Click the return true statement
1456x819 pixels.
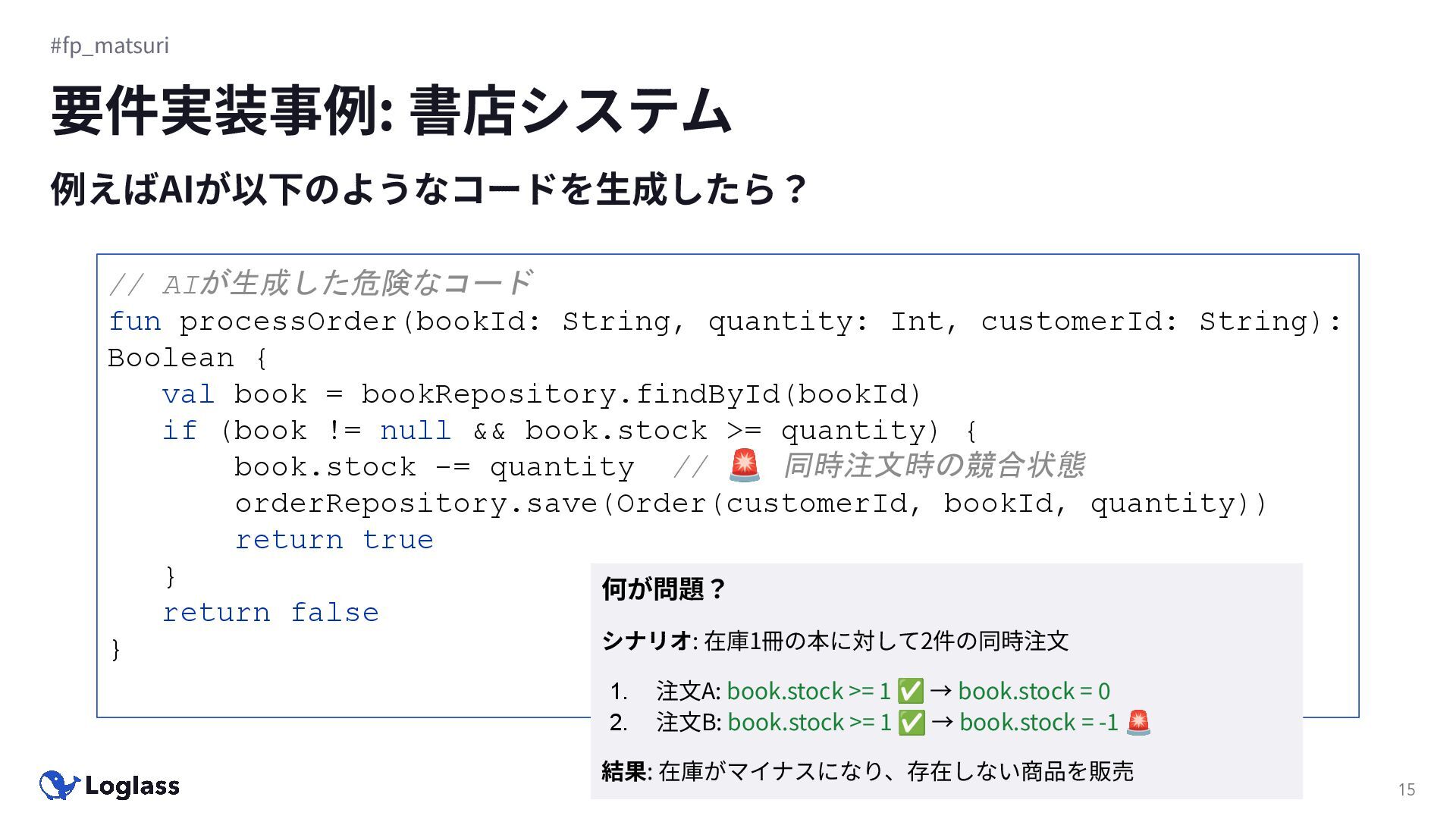point(334,540)
